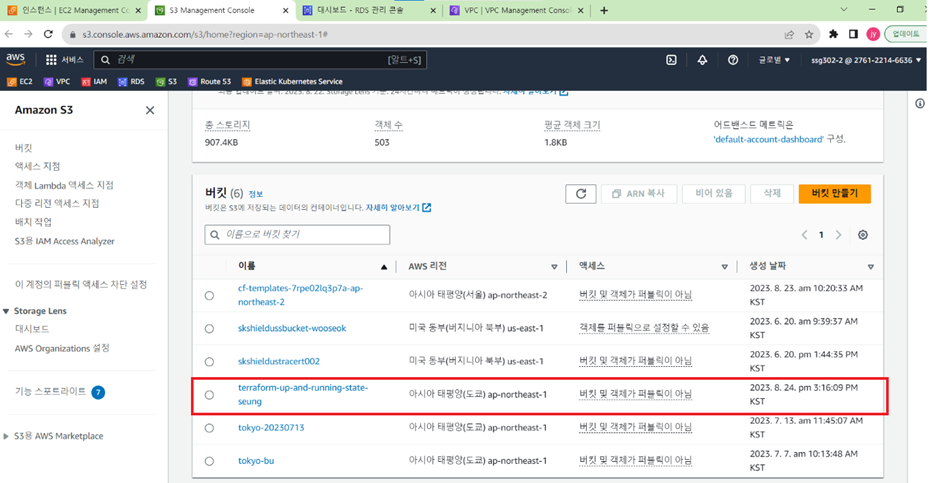Bookmark this page with star icon
940x483 pixels.
pos(809,35)
